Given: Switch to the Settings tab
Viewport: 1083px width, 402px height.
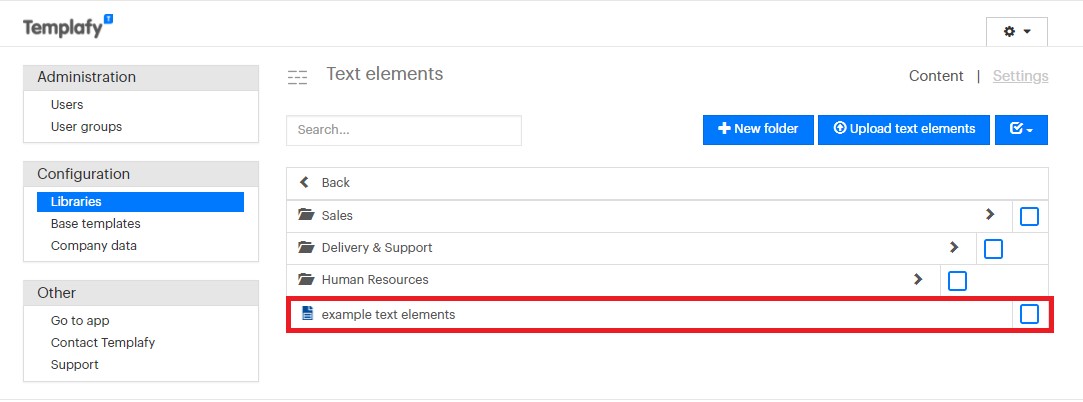Looking at the screenshot, I should (x=1020, y=76).
